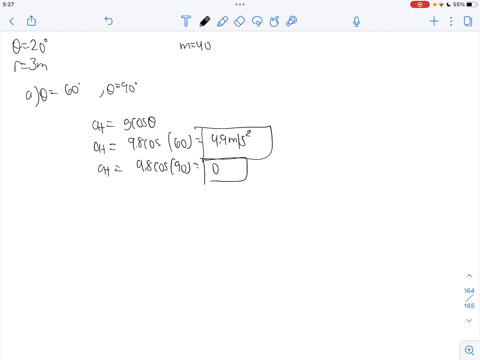Open the share export icon

coord(31,21)
